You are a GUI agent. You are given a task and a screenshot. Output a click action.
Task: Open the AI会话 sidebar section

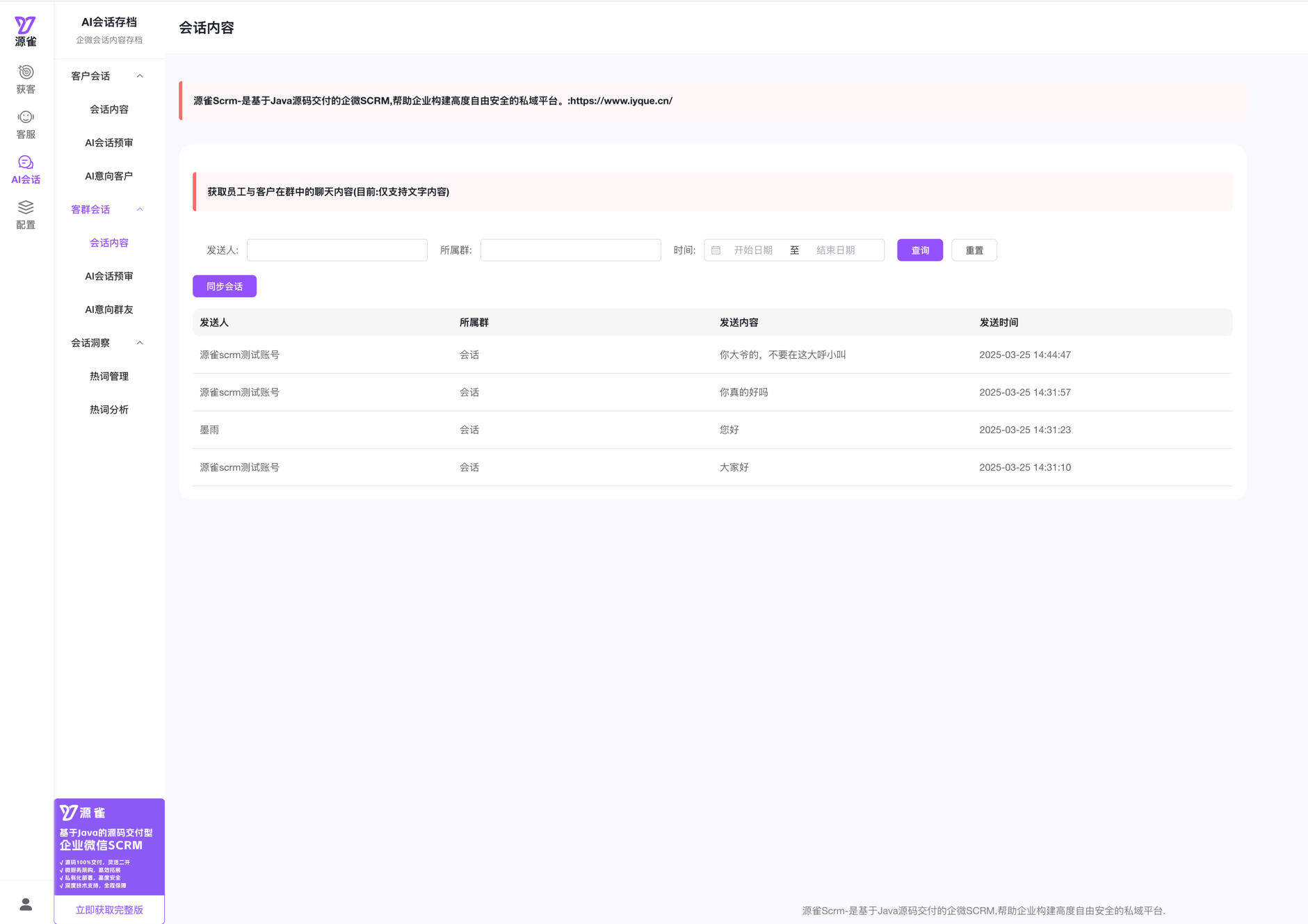[x=26, y=170]
